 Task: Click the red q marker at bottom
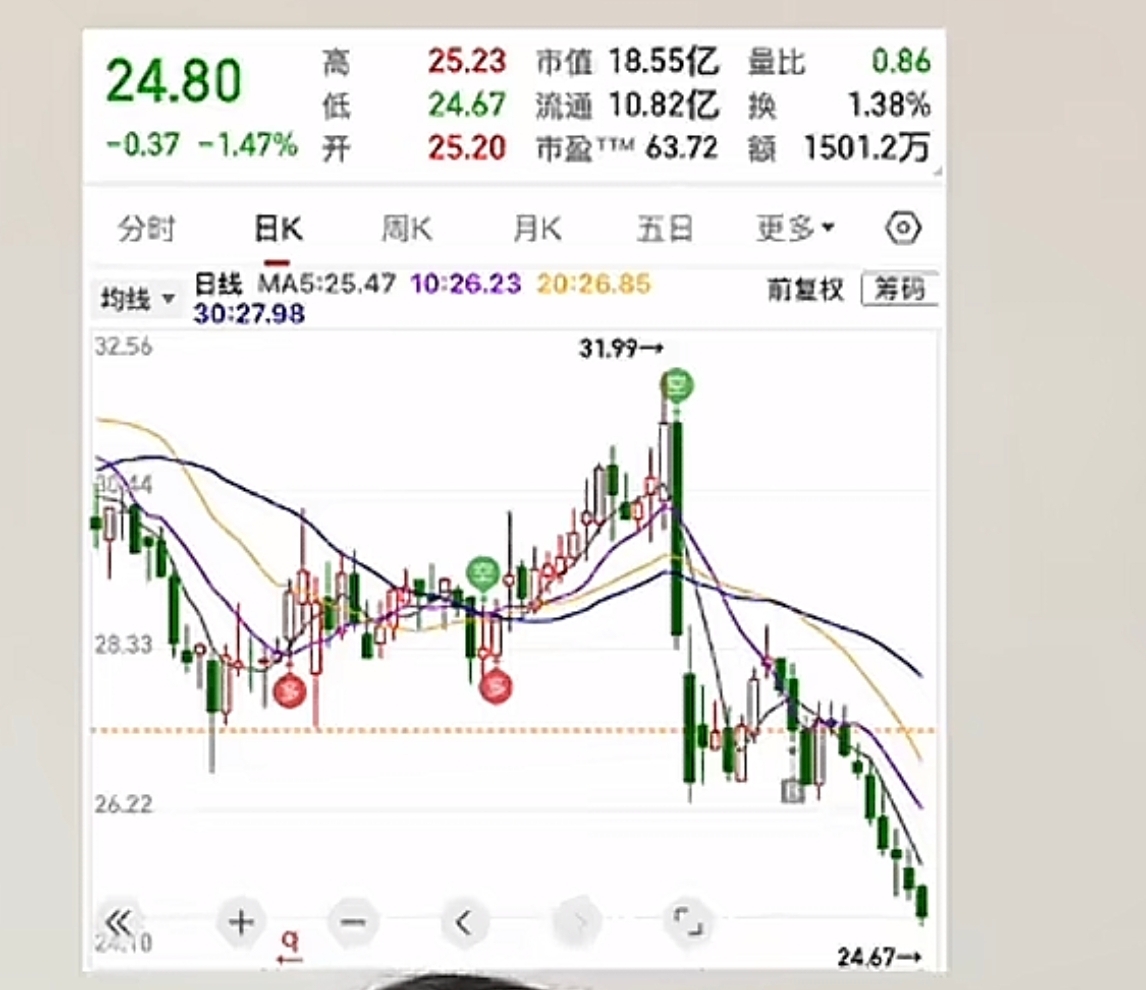[x=290, y=946]
